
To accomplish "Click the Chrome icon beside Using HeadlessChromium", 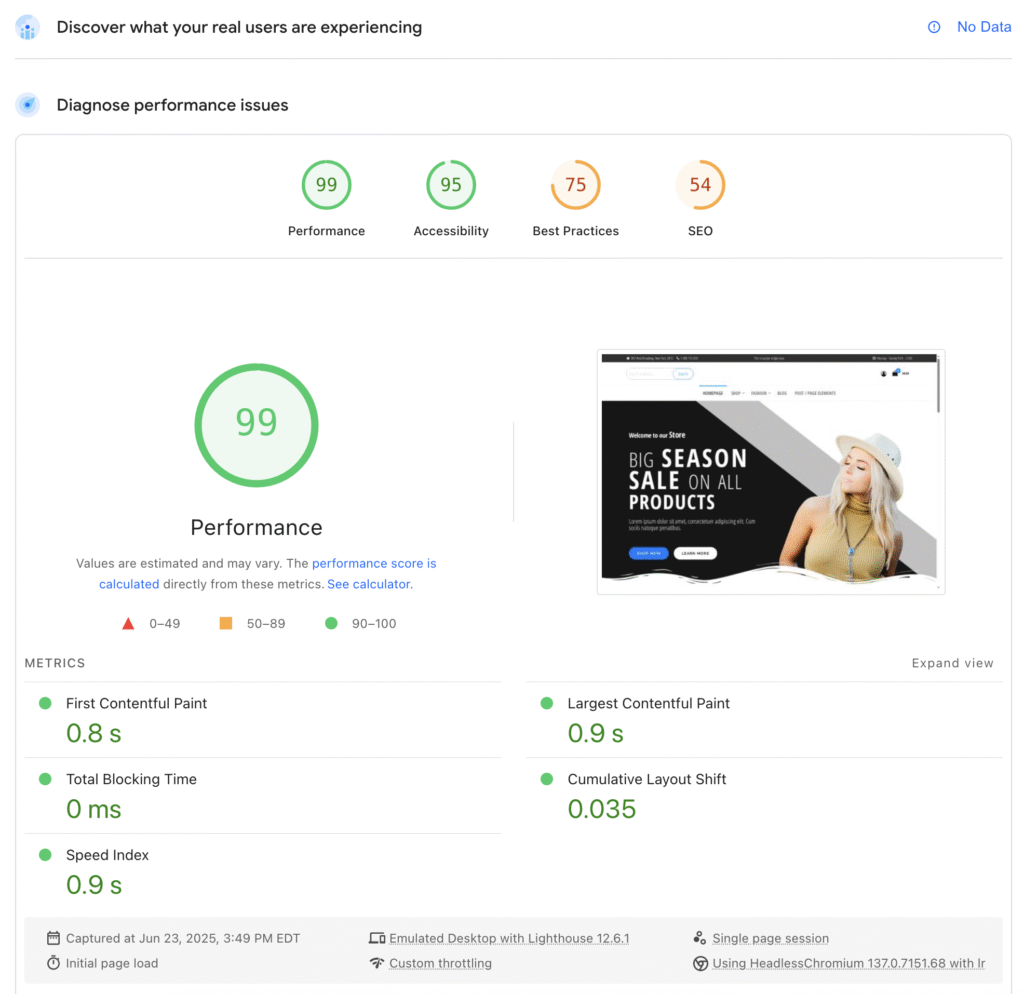I will (700, 963).
